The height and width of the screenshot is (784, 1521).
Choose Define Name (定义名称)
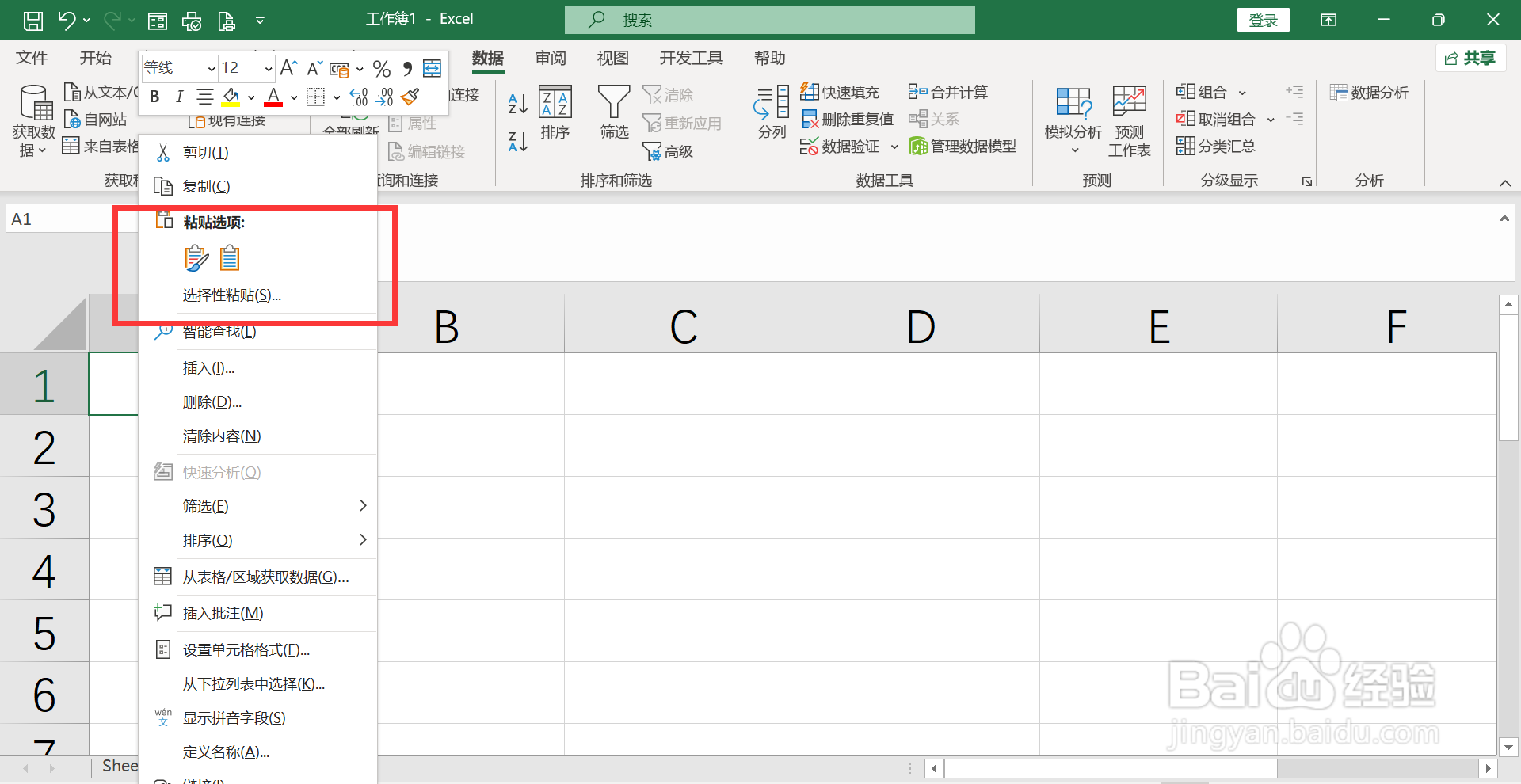coord(257,752)
